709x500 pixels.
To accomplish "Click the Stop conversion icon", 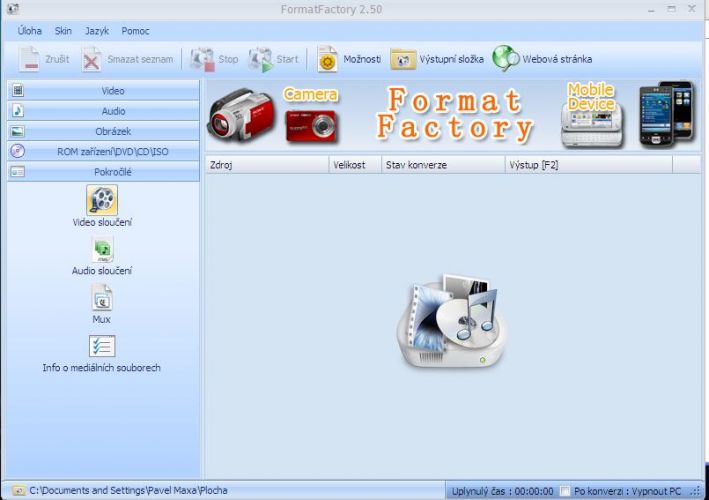I will (202, 59).
